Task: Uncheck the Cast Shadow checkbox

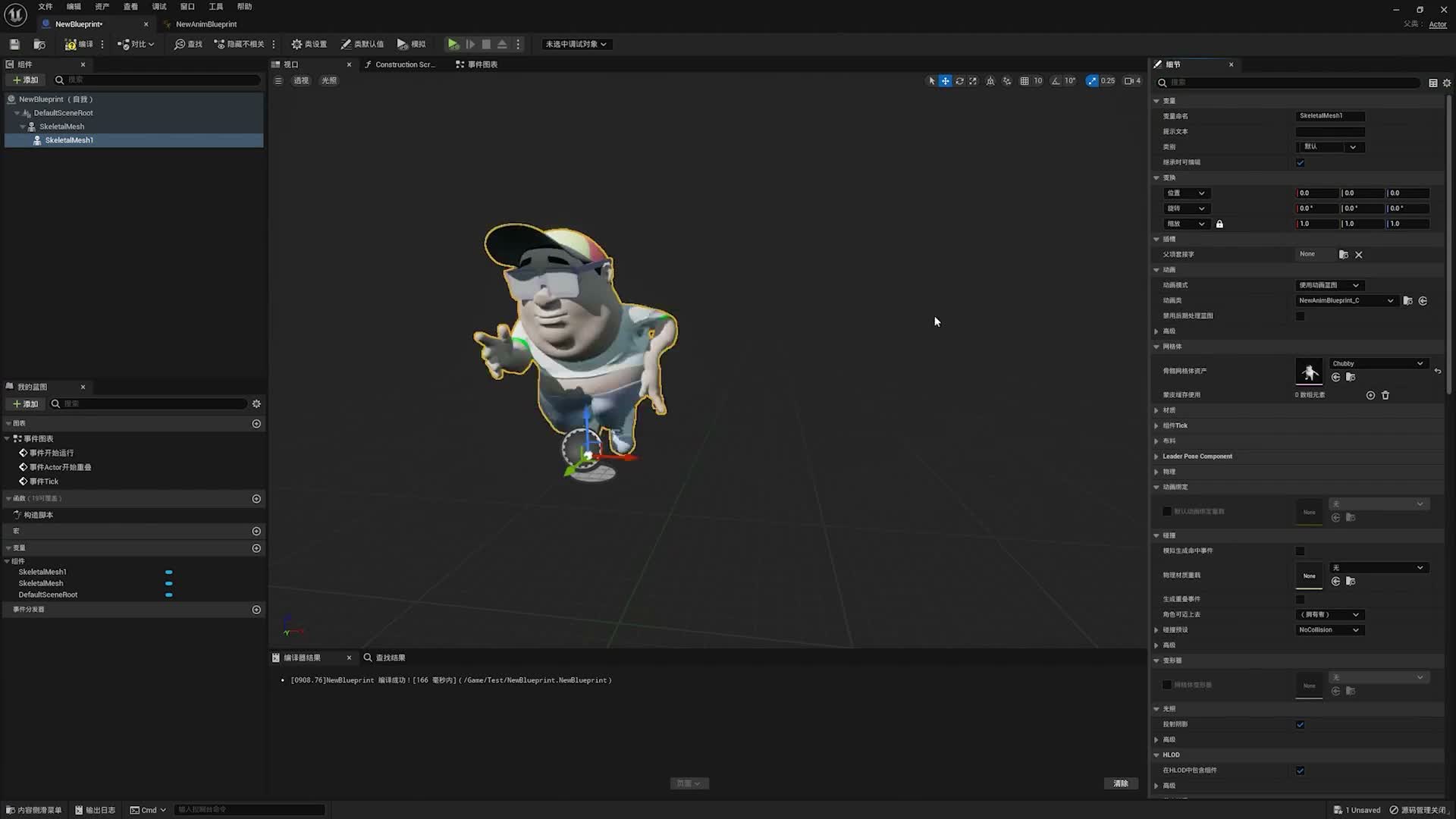Action: pos(1301,724)
